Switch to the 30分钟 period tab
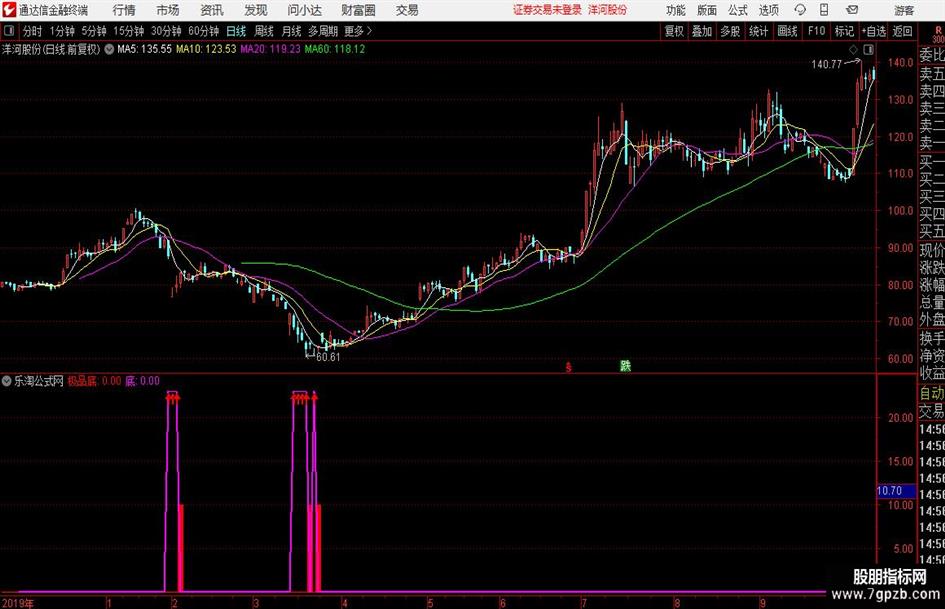945x609 pixels. pyautogui.click(x=166, y=31)
